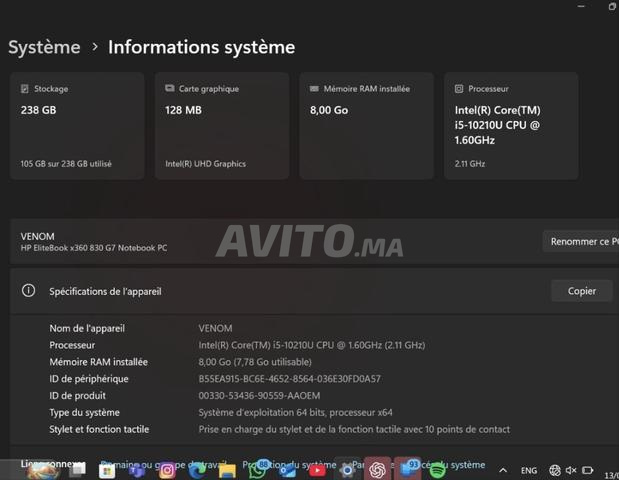Click the Settings gear icon on the taskbar
Viewport: 619px width, 480px height.
tap(347, 471)
